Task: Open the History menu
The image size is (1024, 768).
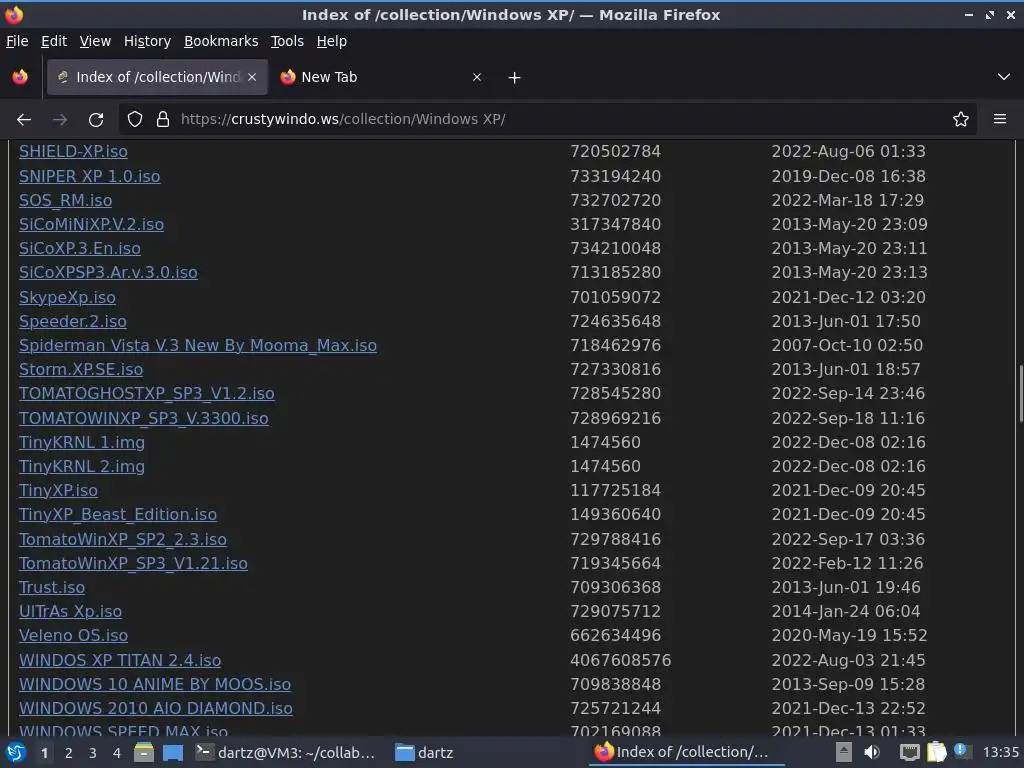Action: 147,41
